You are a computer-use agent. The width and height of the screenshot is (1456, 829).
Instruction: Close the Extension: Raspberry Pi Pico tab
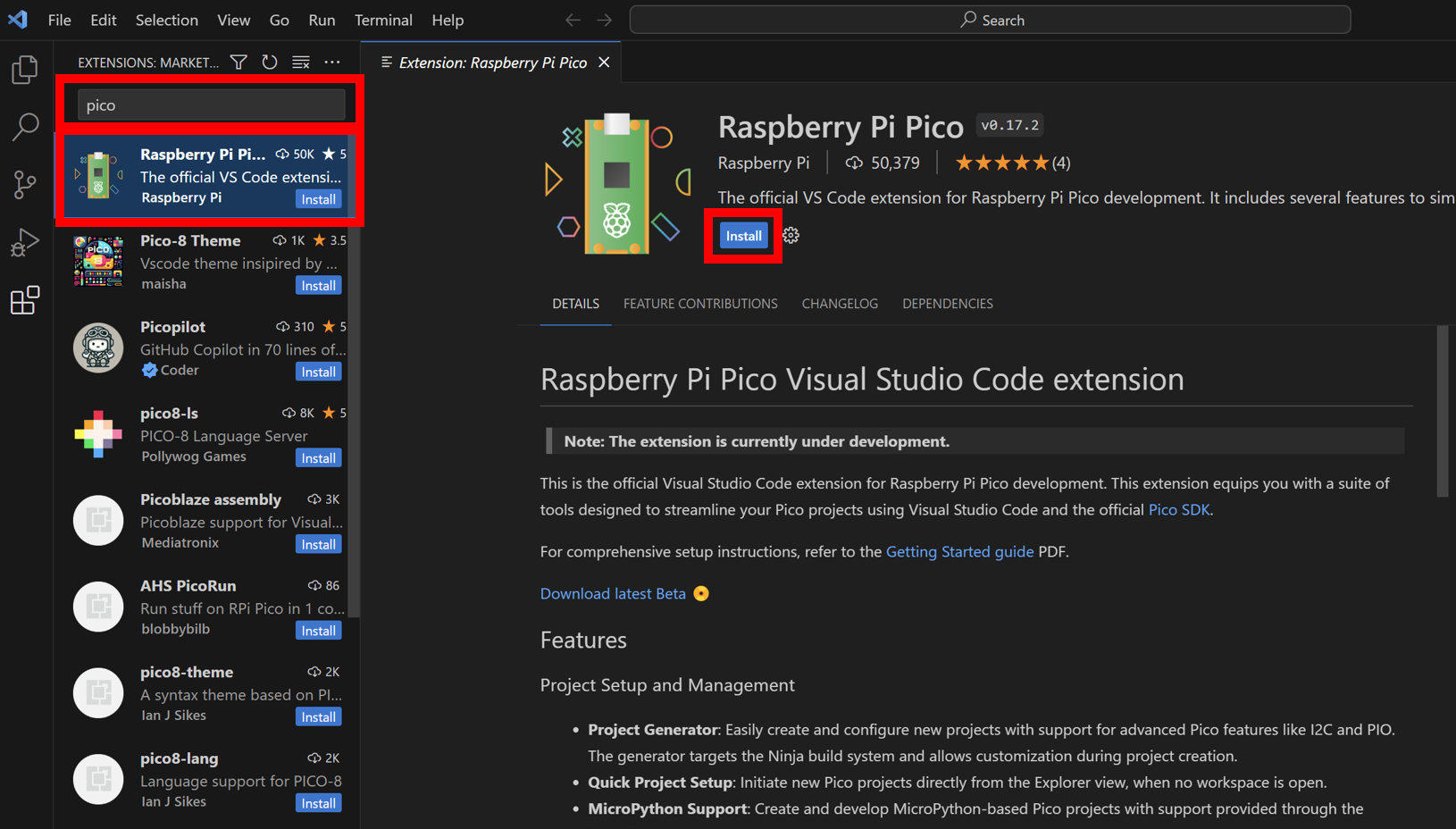pyautogui.click(x=605, y=63)
